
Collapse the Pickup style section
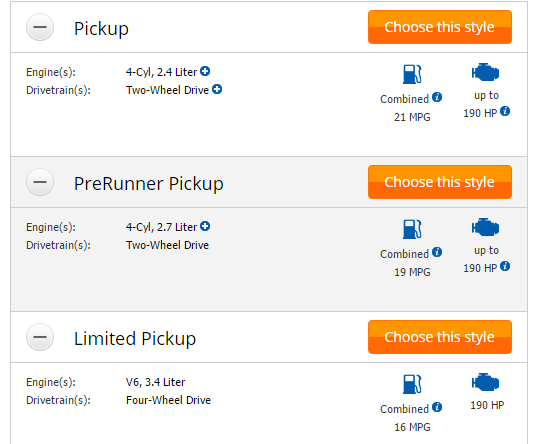pos(40,27)
